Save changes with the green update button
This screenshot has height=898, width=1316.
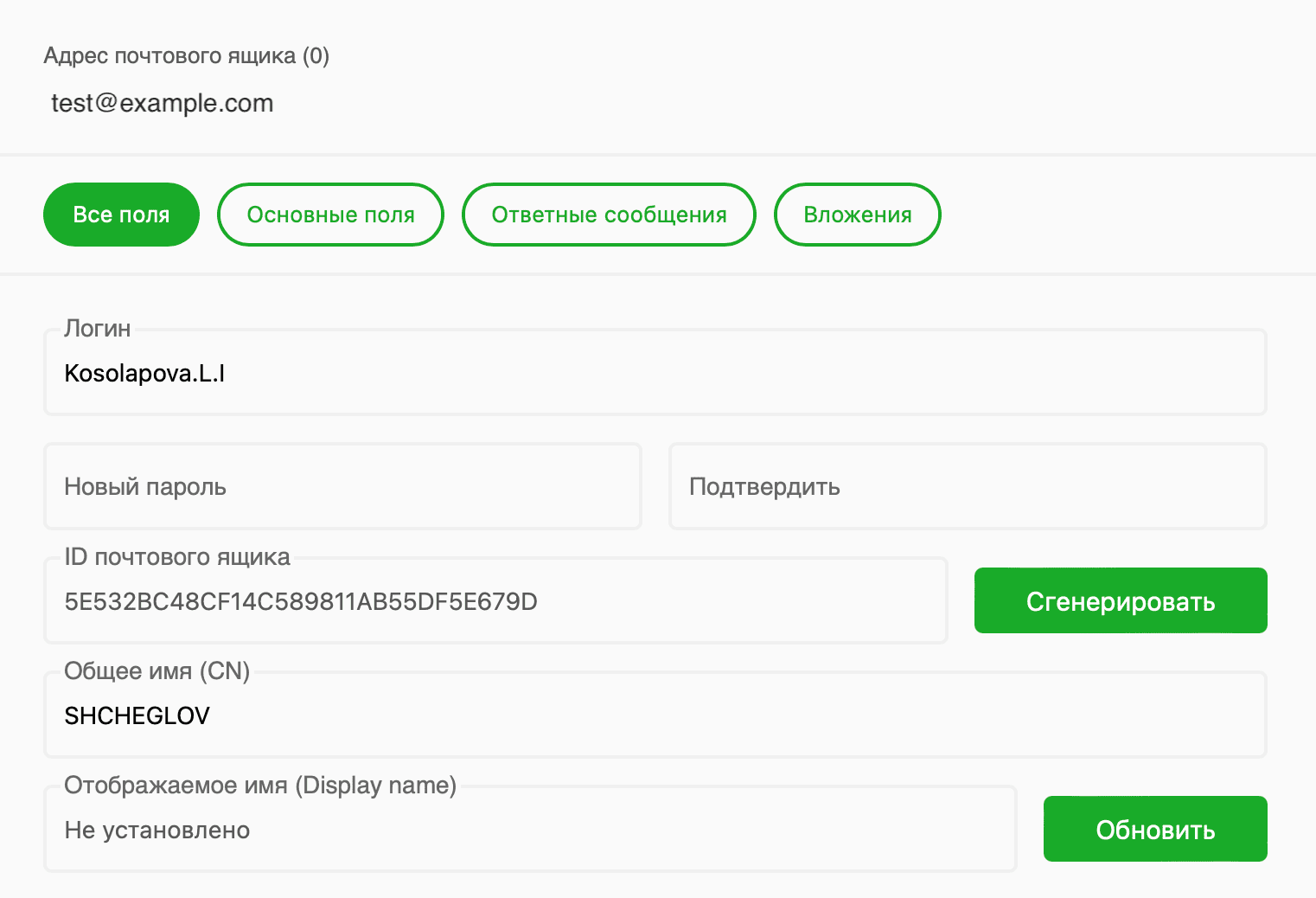click(x=1155, y=828)
